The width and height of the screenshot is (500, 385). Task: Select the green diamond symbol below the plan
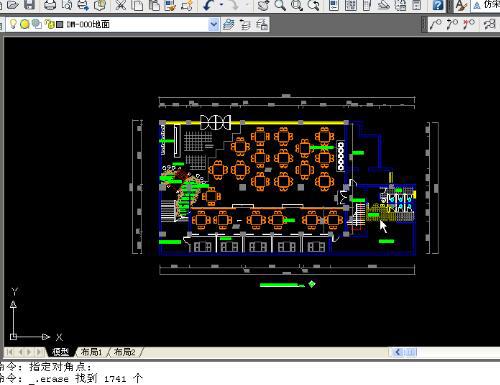[x=312, y=284]
